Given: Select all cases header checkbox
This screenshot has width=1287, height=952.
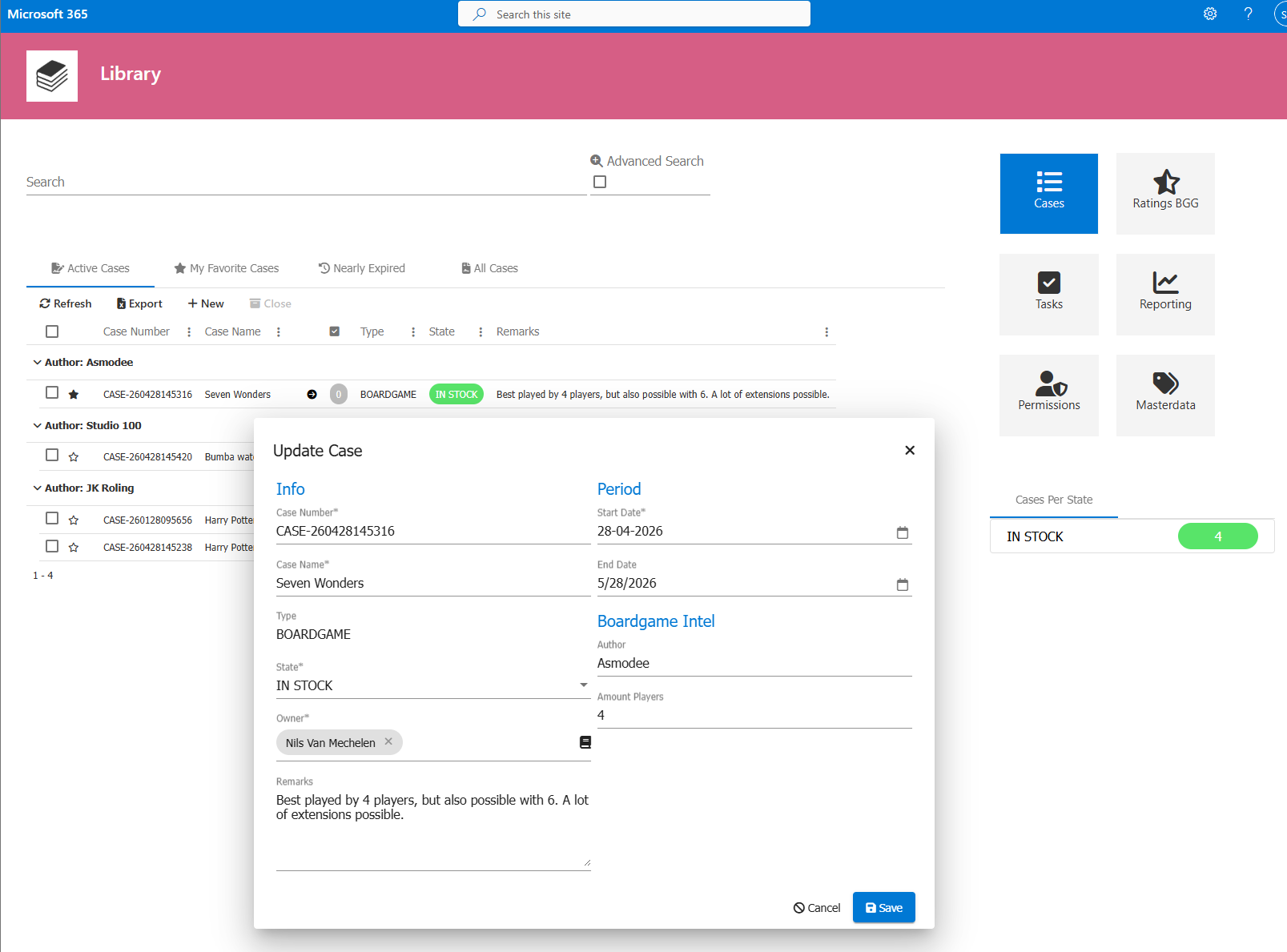Looking at the screenshot, I should click(52, 331).
